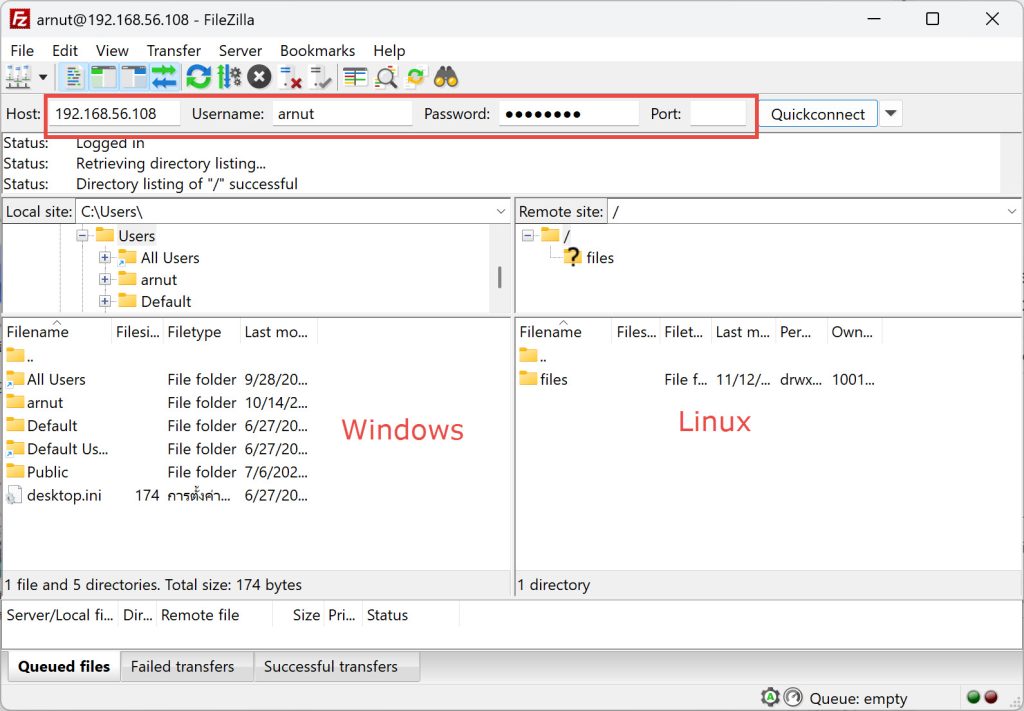The width and height of the screenshot is (1024, 711).
Task: Cancel current operation with the X icon
Action: pos(259,77)
